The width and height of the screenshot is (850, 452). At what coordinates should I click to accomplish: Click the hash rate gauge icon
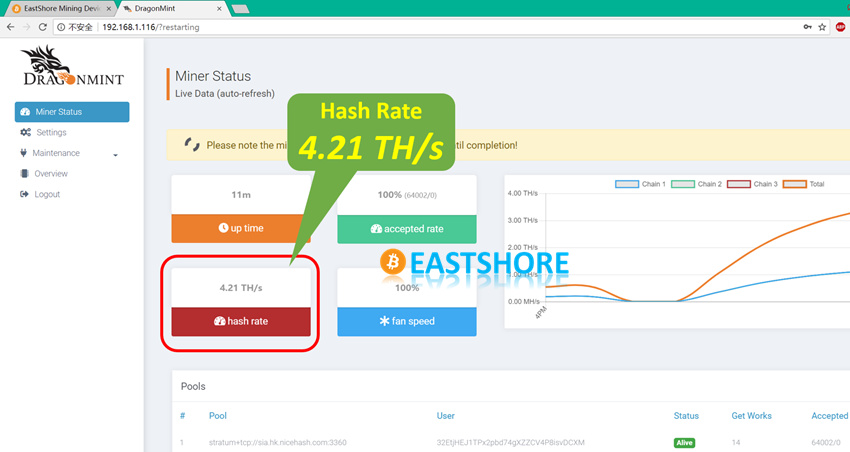pos(220,321)
